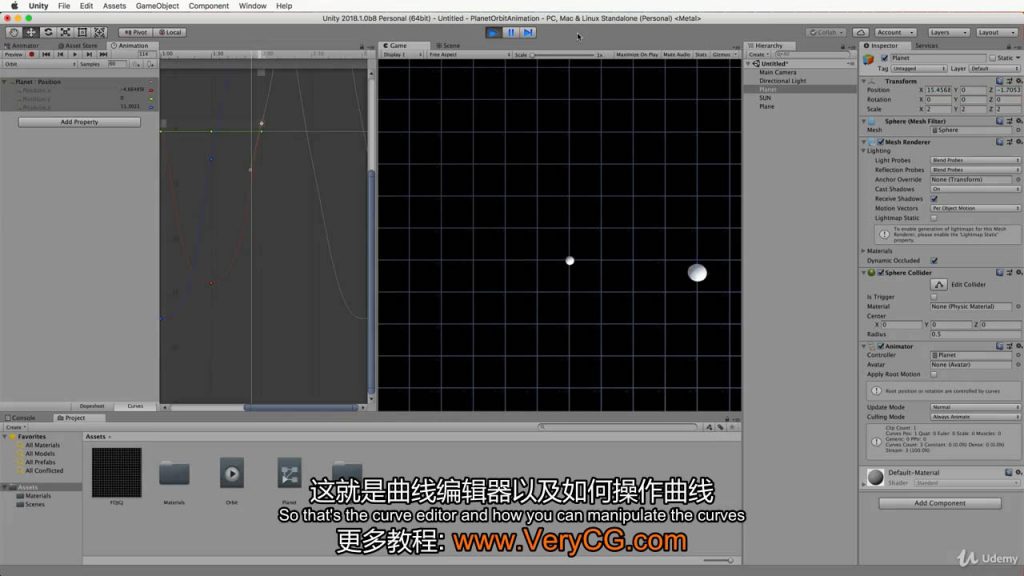Switch to the Scene tab

tap(450, 45)
